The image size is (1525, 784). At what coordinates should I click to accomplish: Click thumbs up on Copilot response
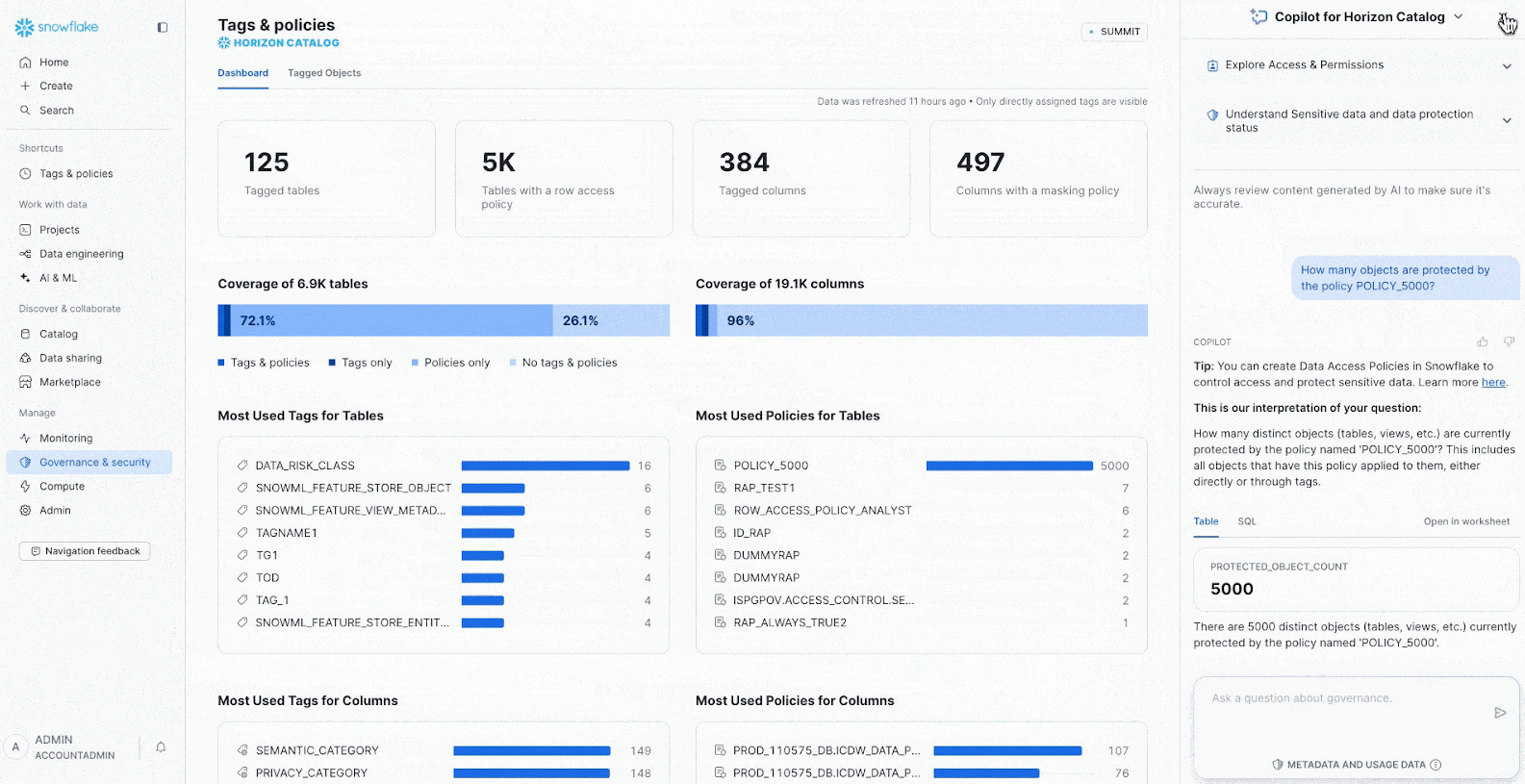(x=1483, y=341)
